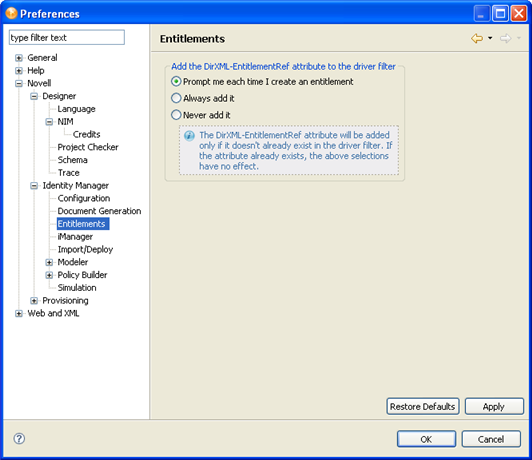Screen dimensions: 532x460
Task: Select the Help tree label
Action: click(36, 71)
